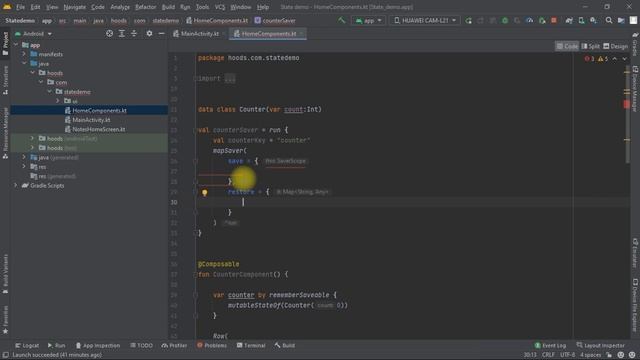Toggle the Favorites stripe button
This screenshot has width=640, height=360.
pos(5,320)
